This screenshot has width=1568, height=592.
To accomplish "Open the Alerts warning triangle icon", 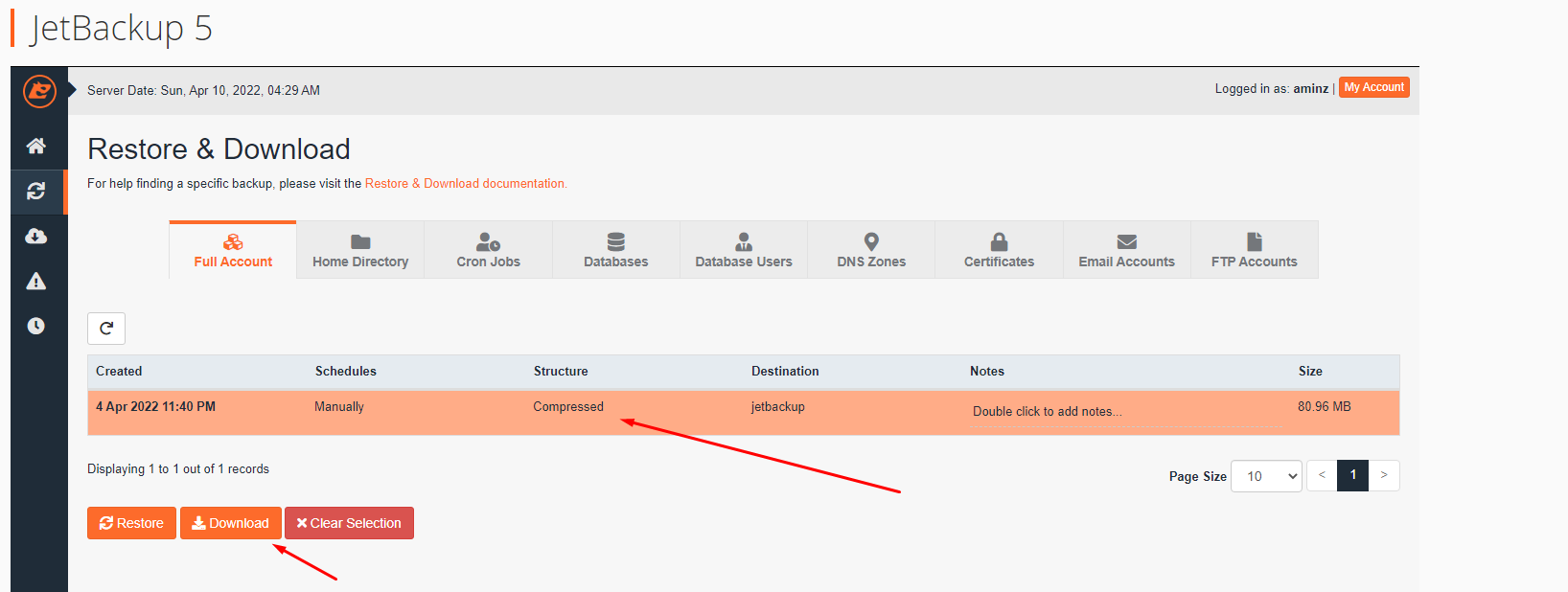I will click(36, 281).
